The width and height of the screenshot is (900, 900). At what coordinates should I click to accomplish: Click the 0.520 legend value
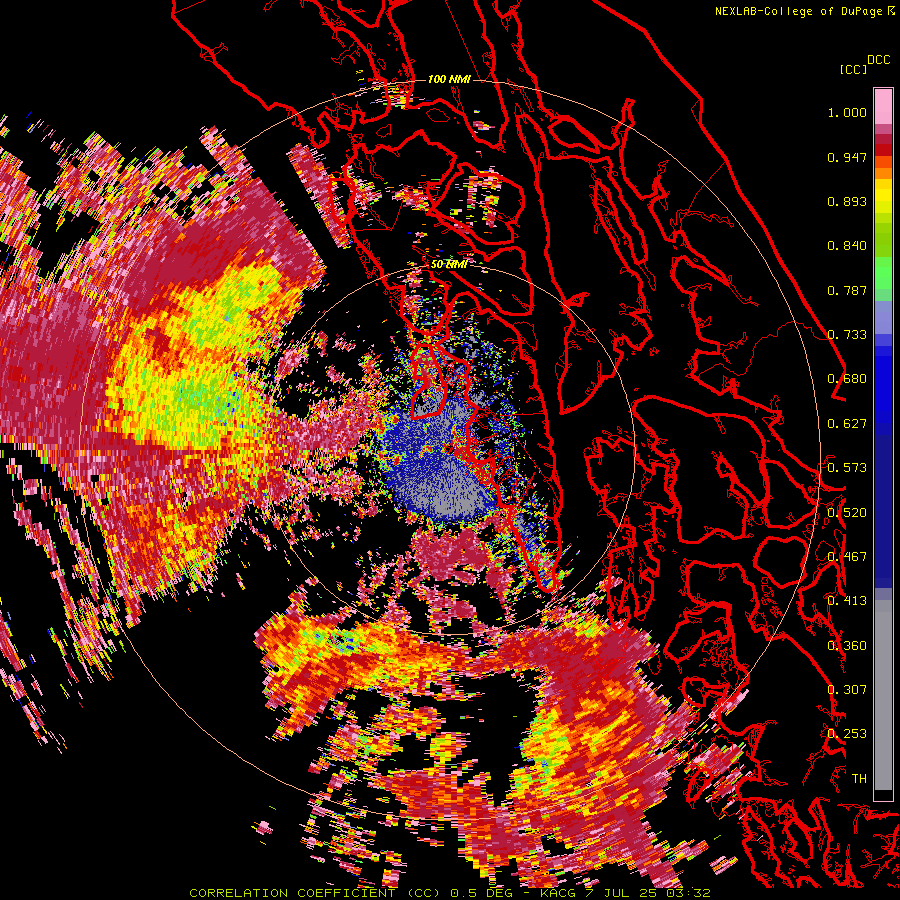[847, 513]
